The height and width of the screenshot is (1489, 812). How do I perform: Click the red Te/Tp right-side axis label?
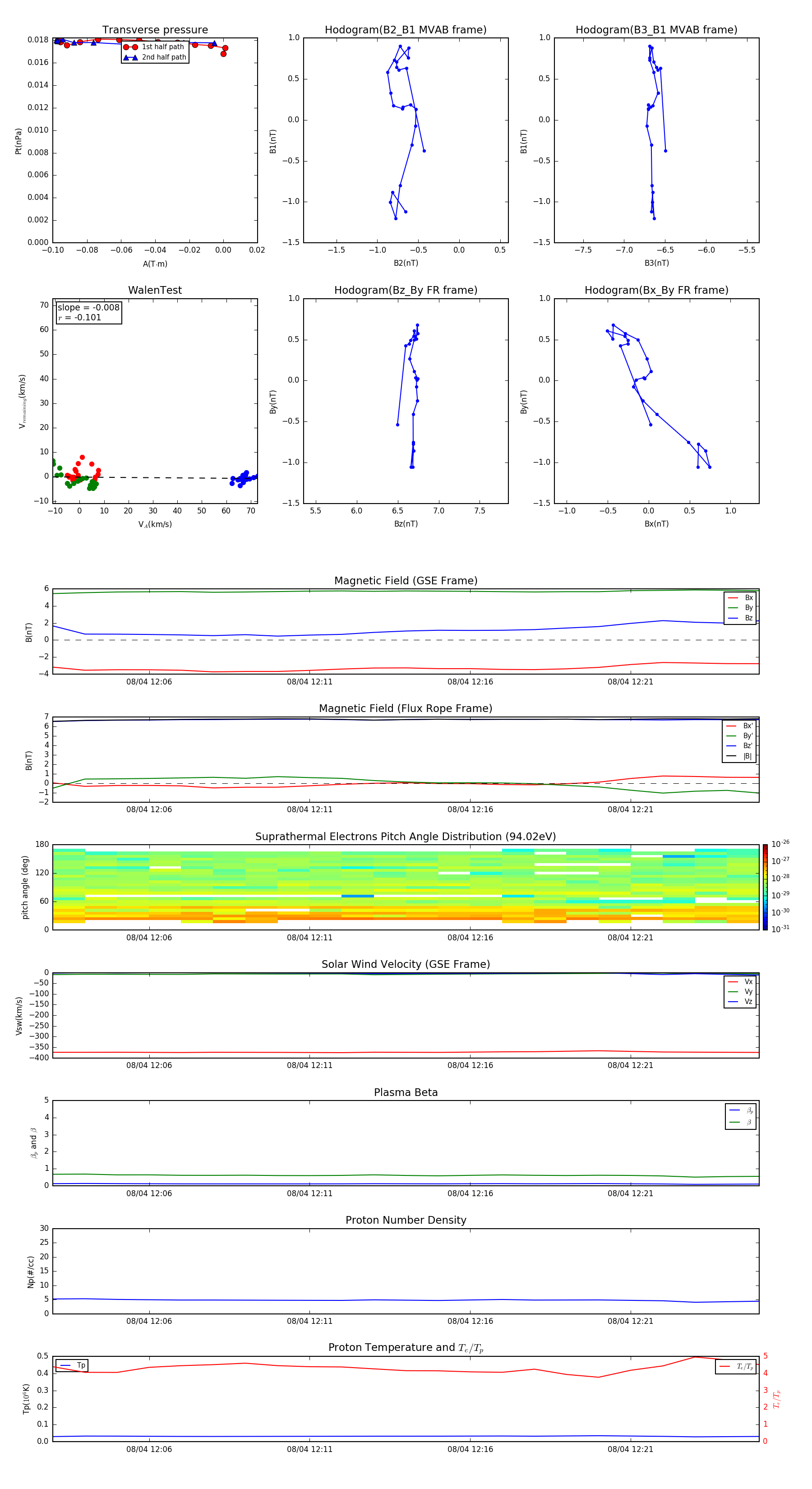[x=776, y=1399]
